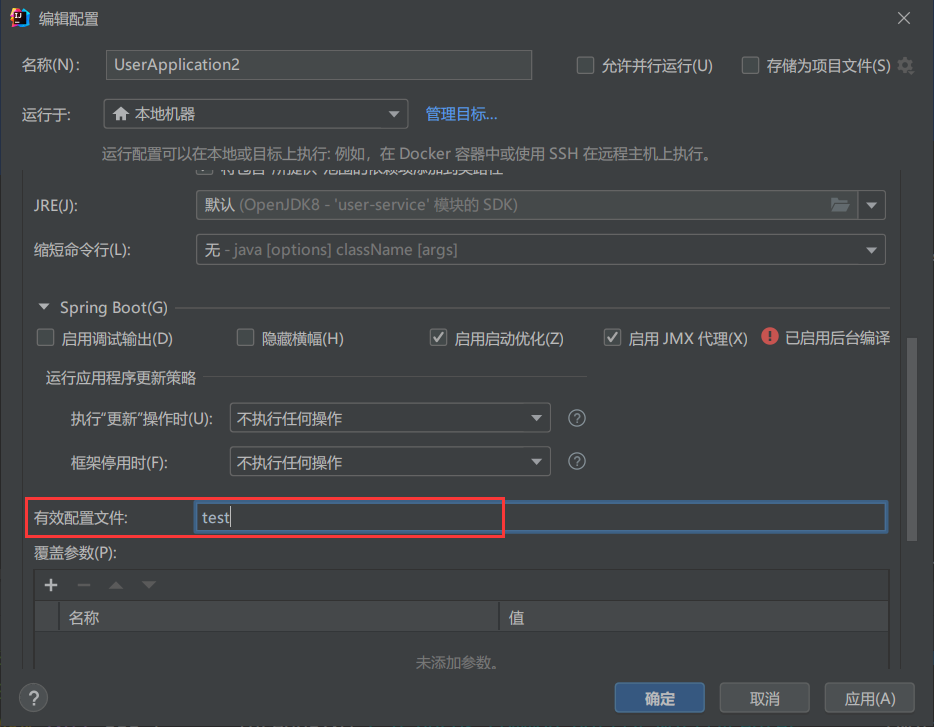This screenshot has height=727, width=934.
Task: Disable launch optimization checkbox
Action: tap(438, 338)
